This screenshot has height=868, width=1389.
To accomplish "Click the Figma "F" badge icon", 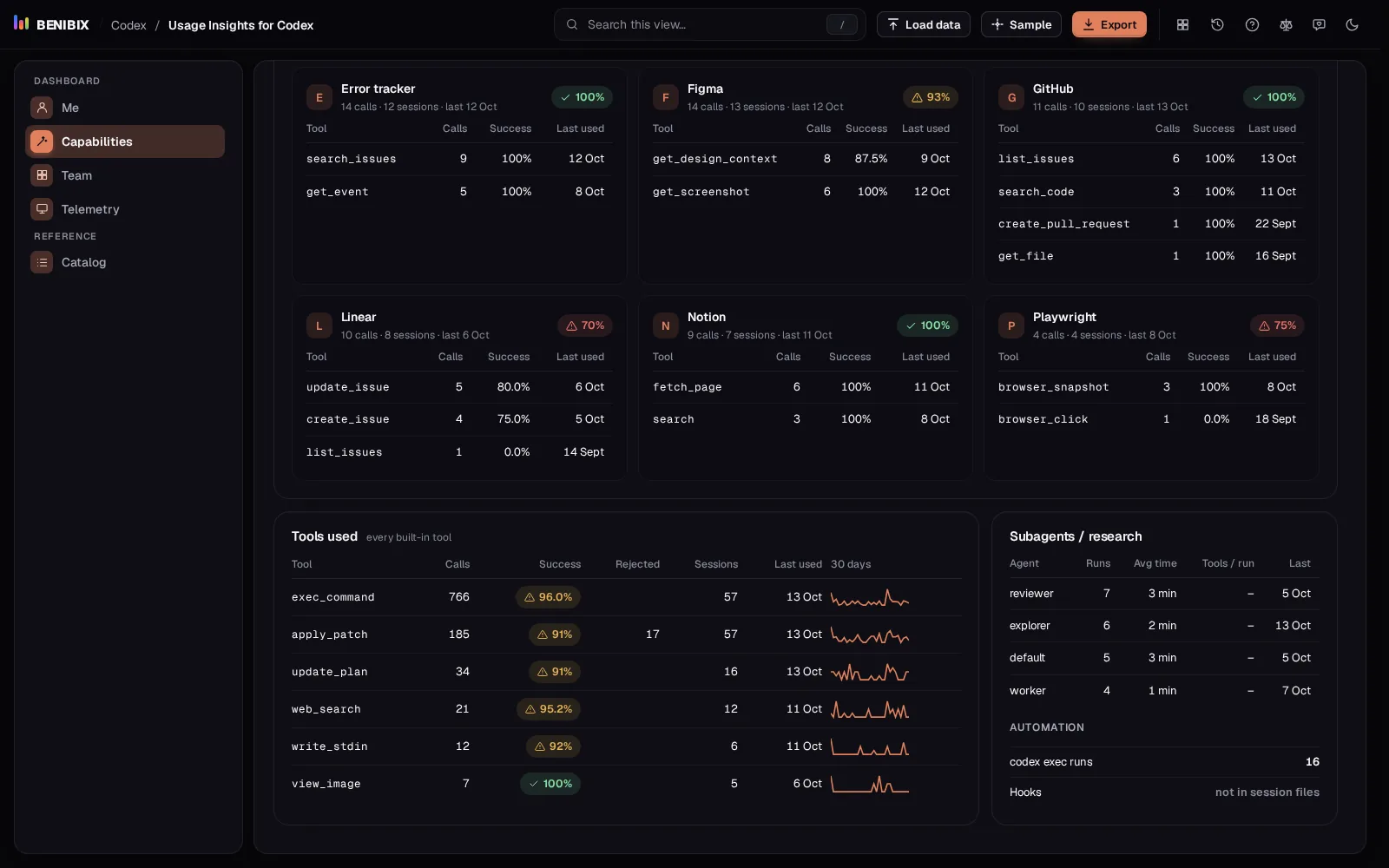I will 665,97.
